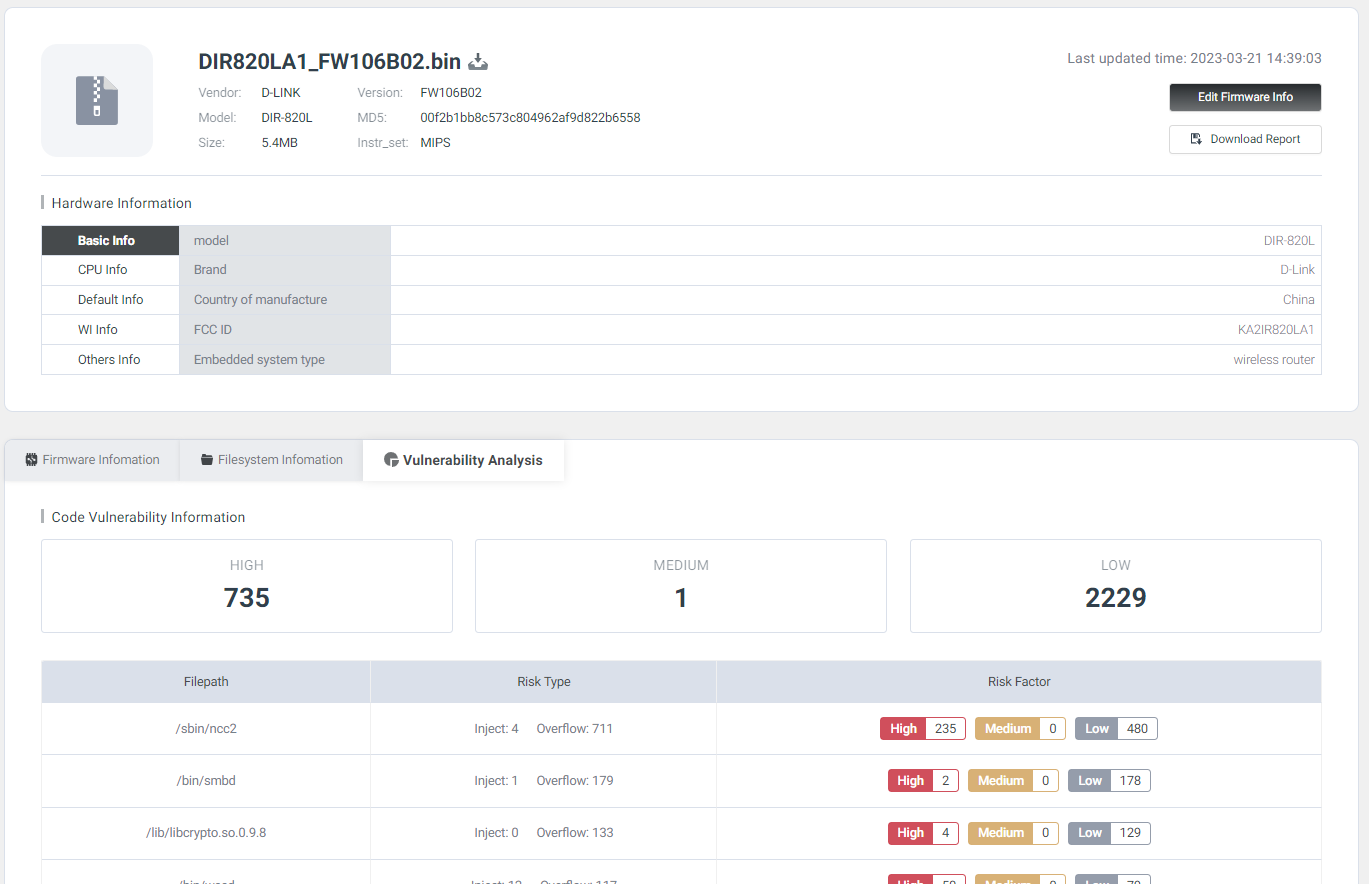Click the 'Overflow: 133' text for libcrypto
This screenshot has width=1369, height=884.
(x=575, y=833)
